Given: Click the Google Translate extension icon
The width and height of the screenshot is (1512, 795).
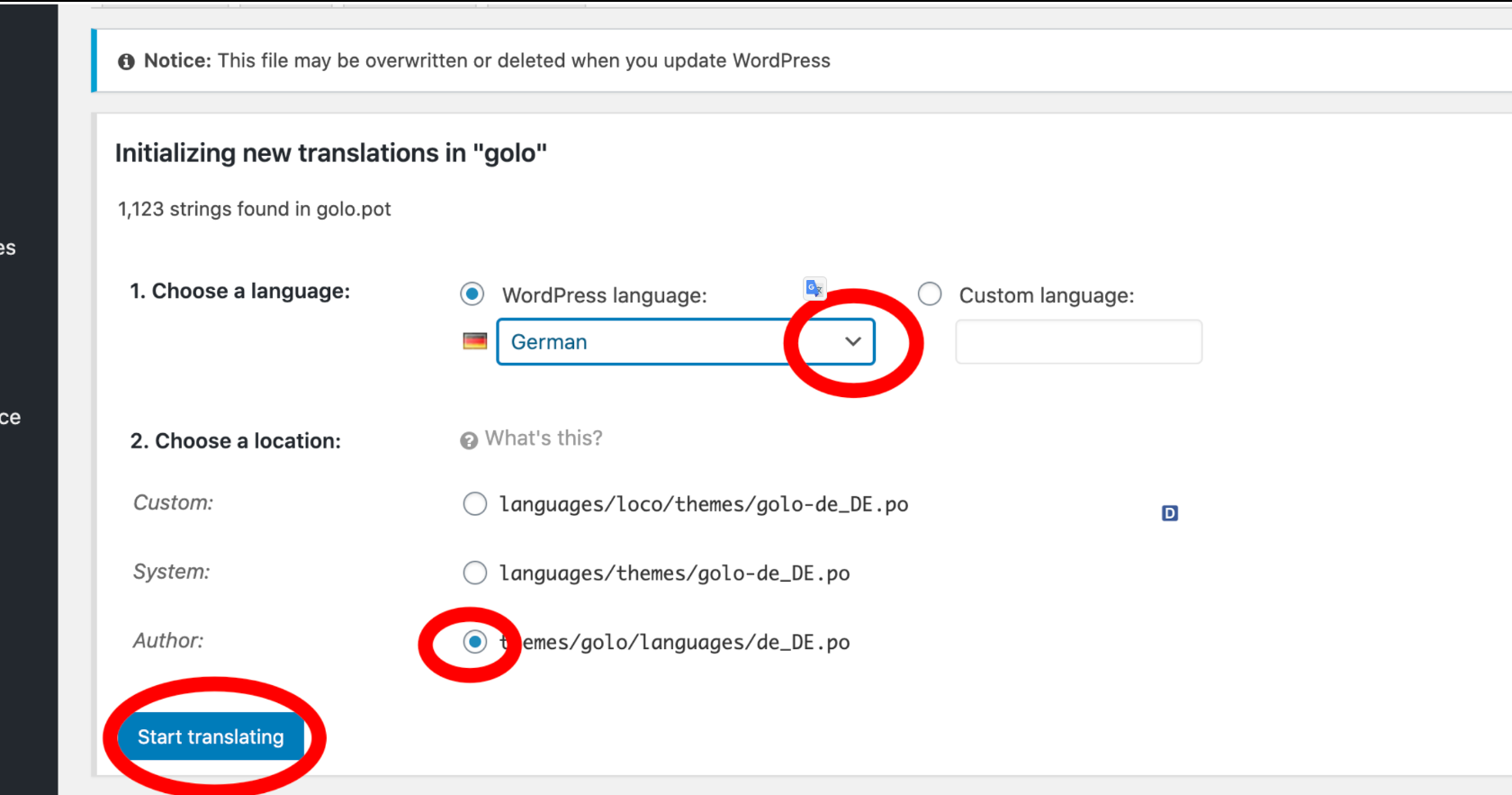Looking at the screenshot, I should click(x=814, y=288).
